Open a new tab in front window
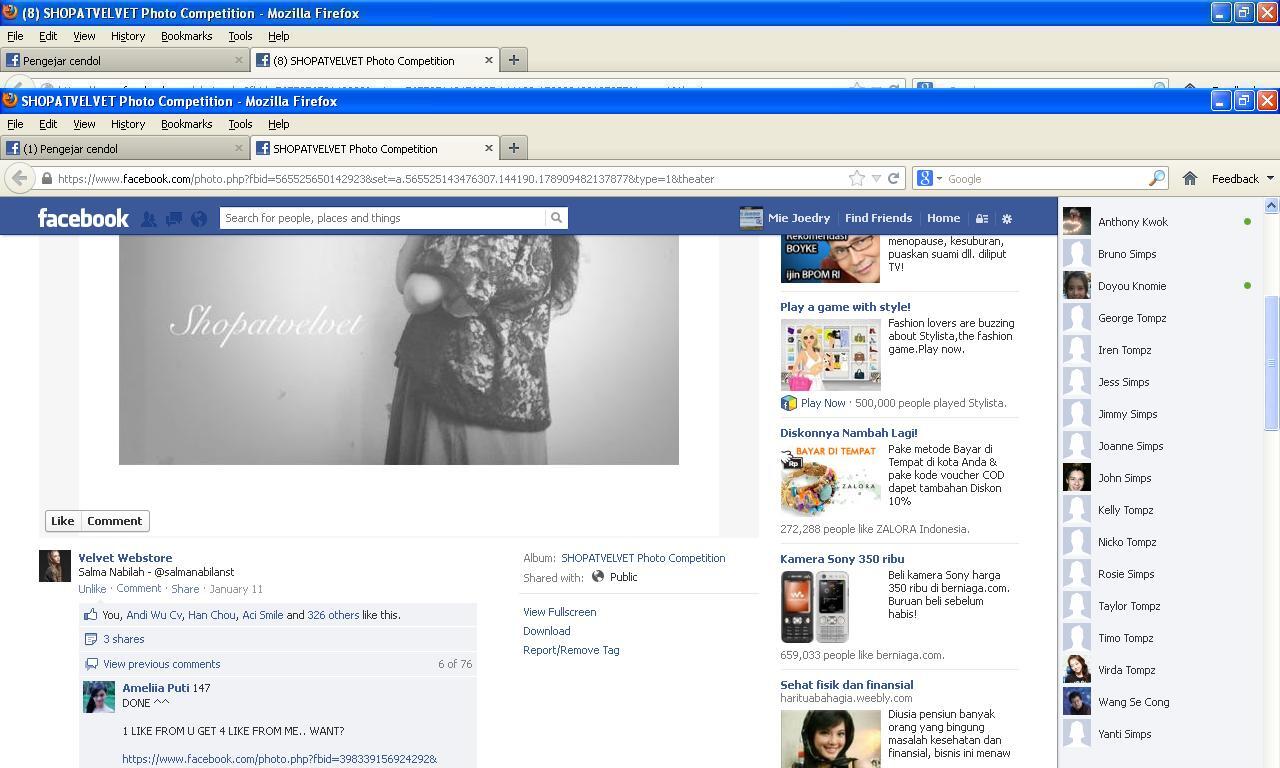This screenshot has width=1280, height=768. pos(513,148)
